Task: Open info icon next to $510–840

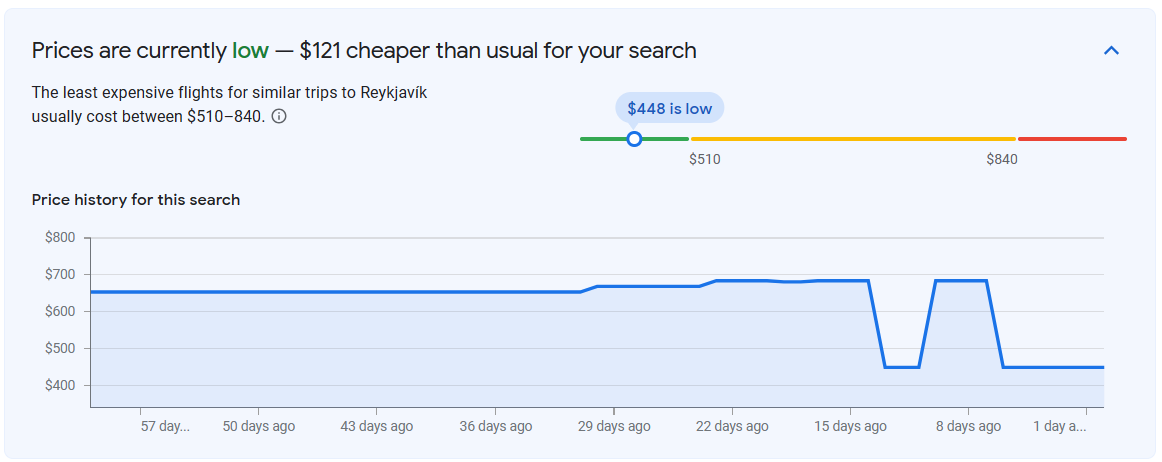Action: coord(279,116)
